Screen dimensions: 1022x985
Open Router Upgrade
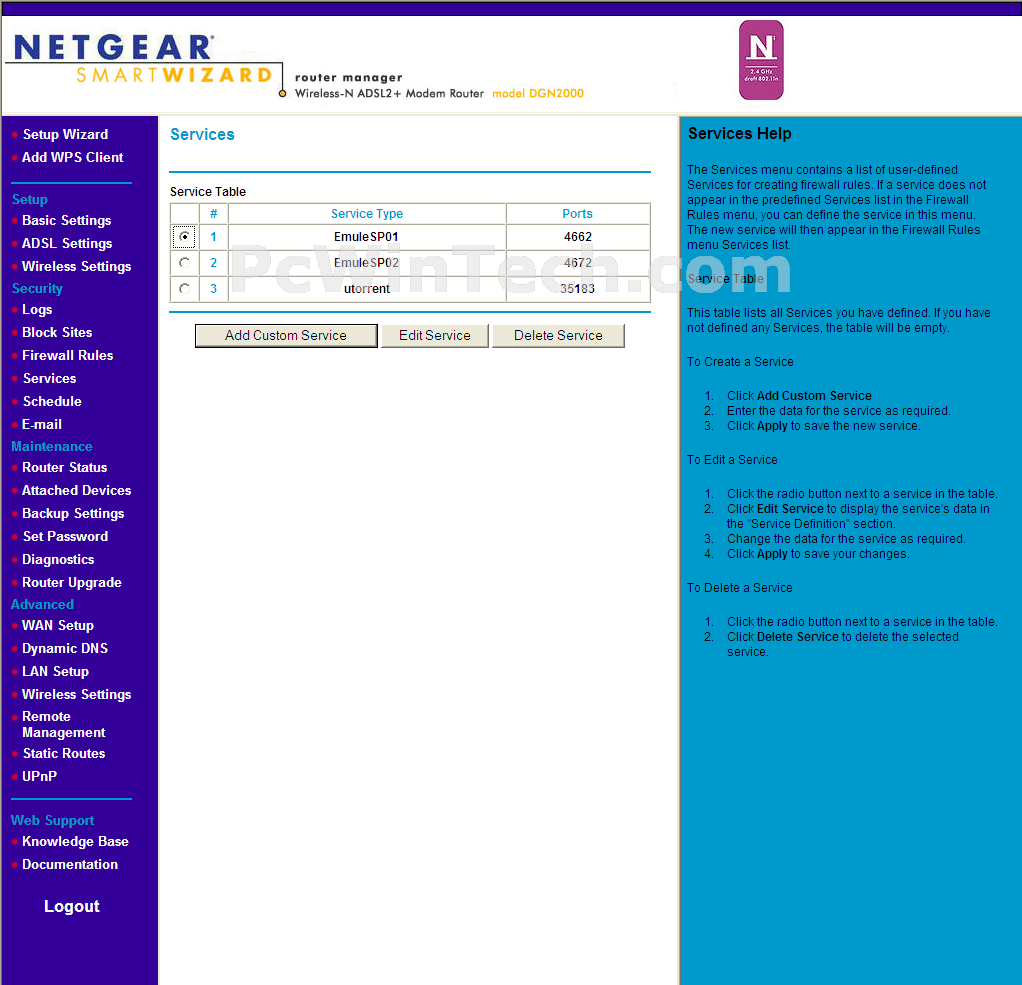(x=72, y=582)
